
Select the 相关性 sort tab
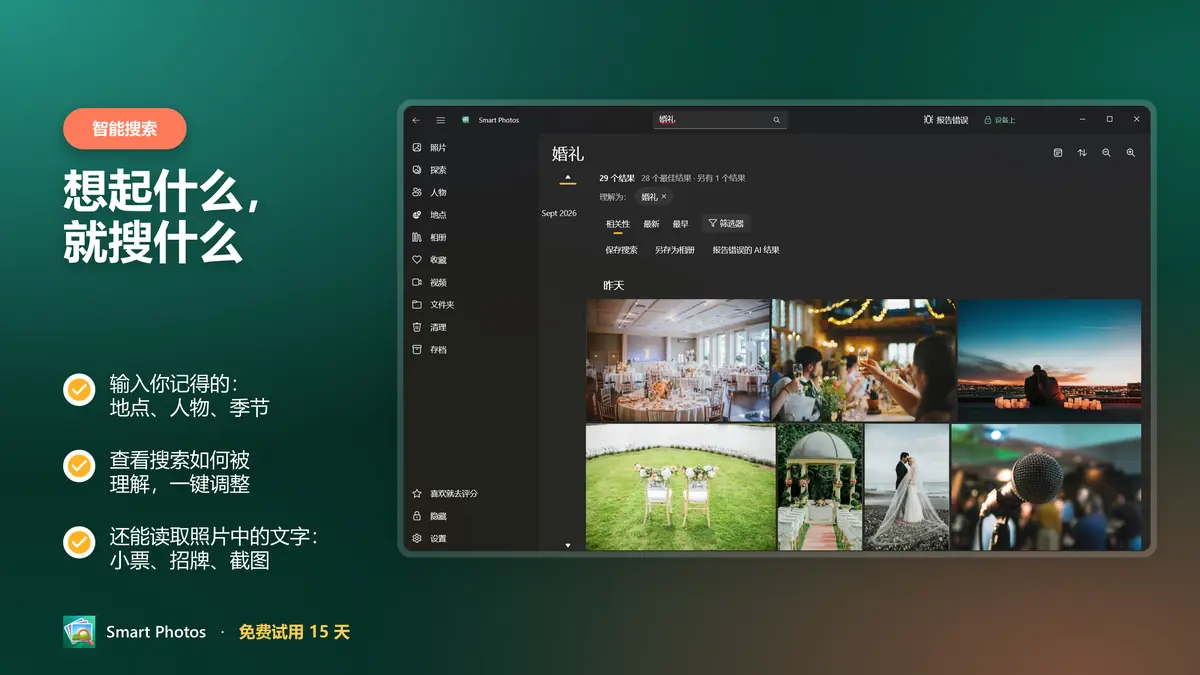coord(618,224)
